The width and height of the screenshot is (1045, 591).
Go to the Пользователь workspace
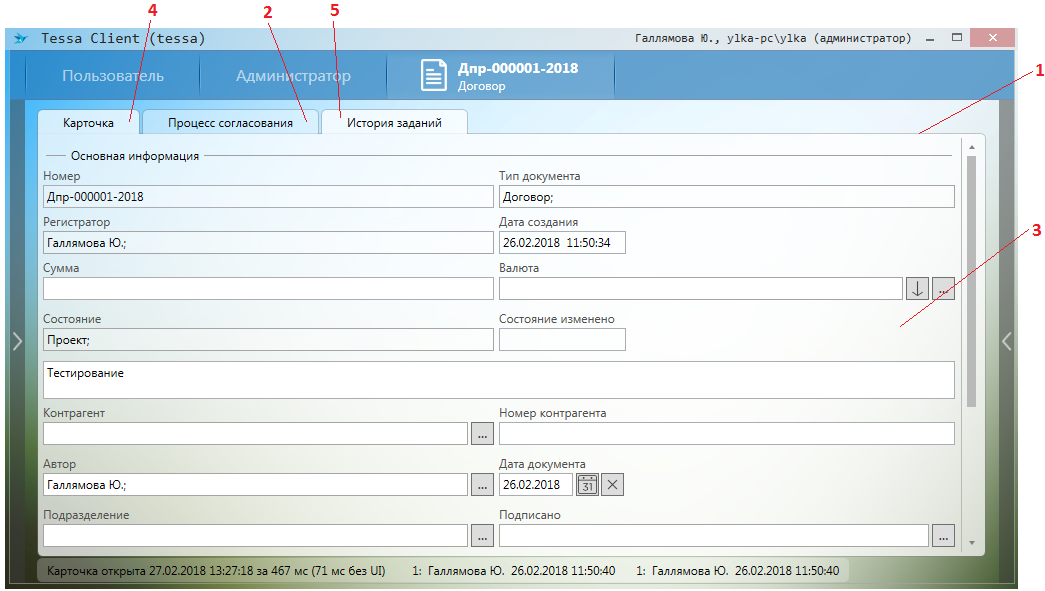113,76
